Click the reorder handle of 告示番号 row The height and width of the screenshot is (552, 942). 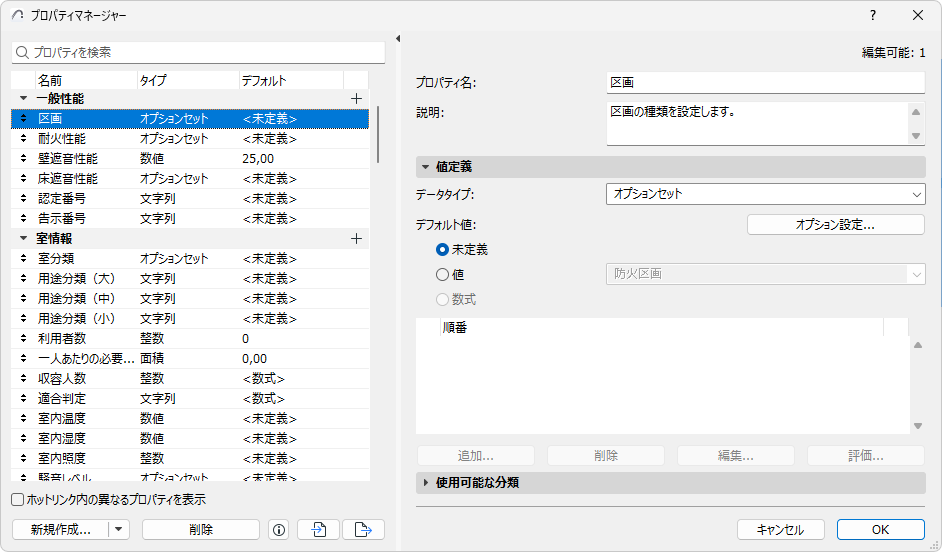pyautogui.click(x=23, y=218)
